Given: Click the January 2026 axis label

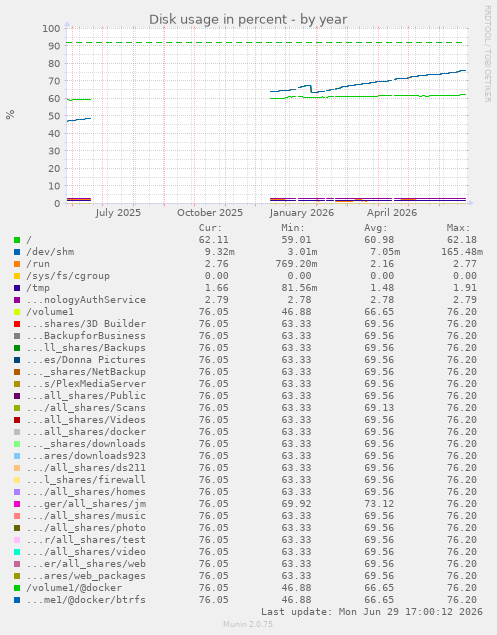Looking at the screenshot, I should point(302,213).
